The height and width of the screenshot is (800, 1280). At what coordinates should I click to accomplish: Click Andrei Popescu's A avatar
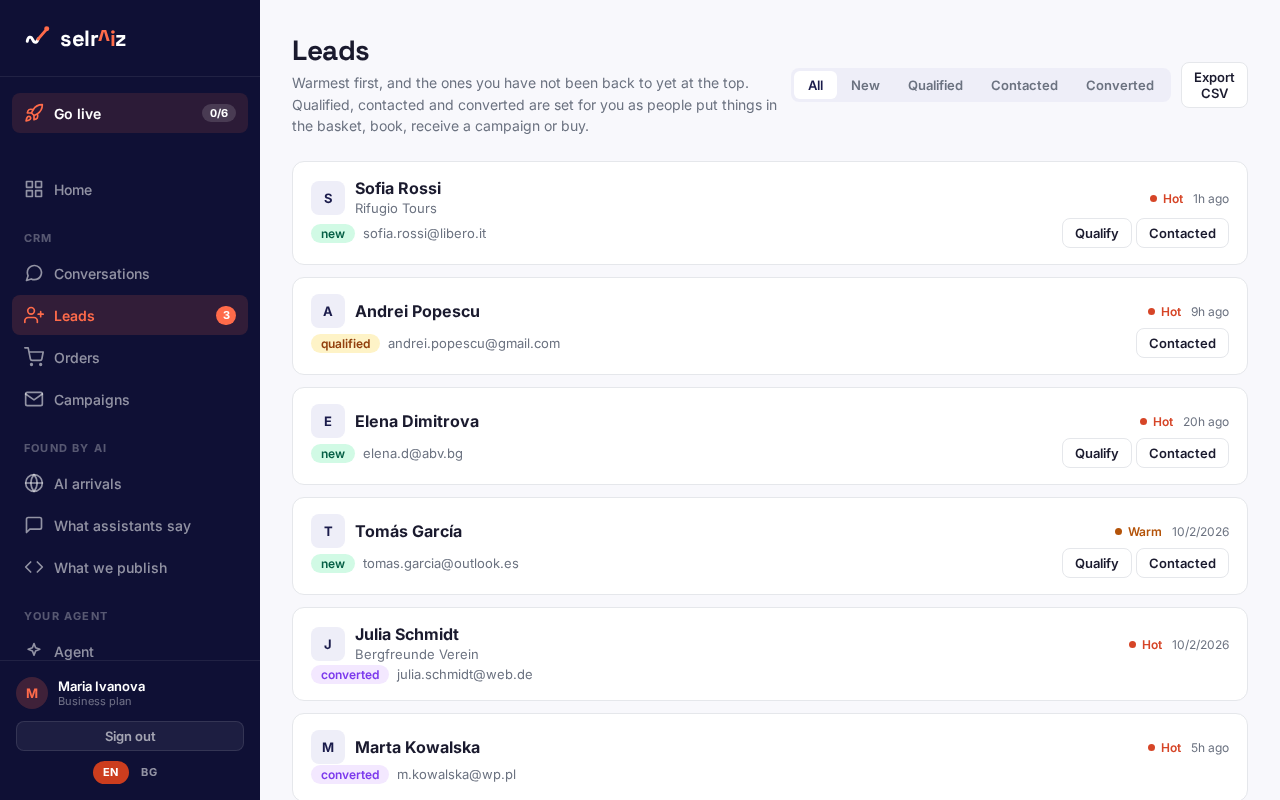328,311
